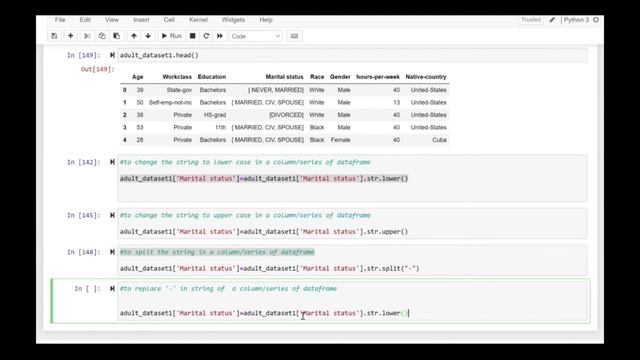
Task: Click the '#to change the string to lower case' comment
Action: 245,162
